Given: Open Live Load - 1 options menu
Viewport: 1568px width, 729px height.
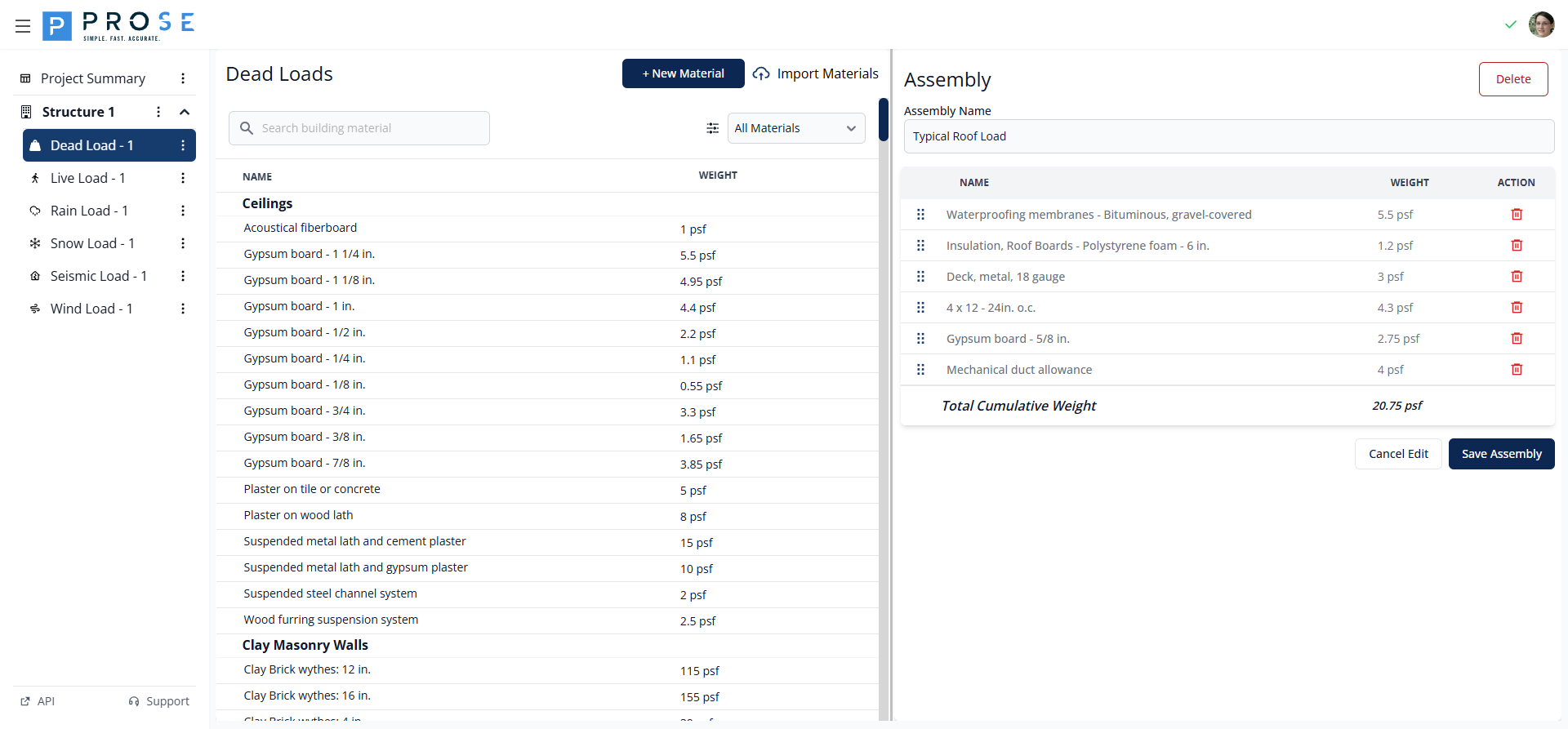Looking at the screenshot, I should point(183,178).
